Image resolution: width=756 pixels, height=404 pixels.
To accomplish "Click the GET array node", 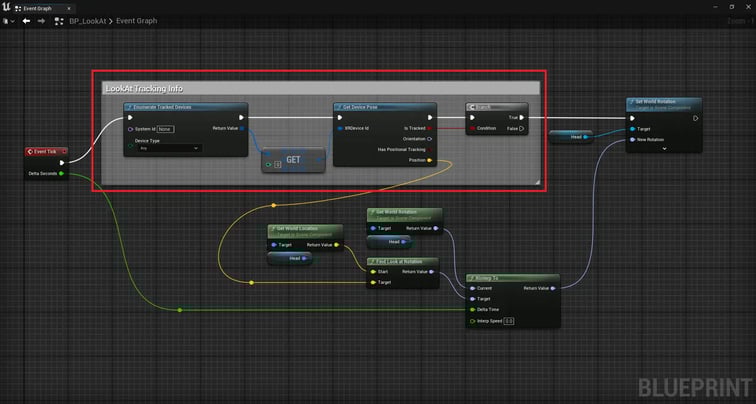I will tap(293, 159).
